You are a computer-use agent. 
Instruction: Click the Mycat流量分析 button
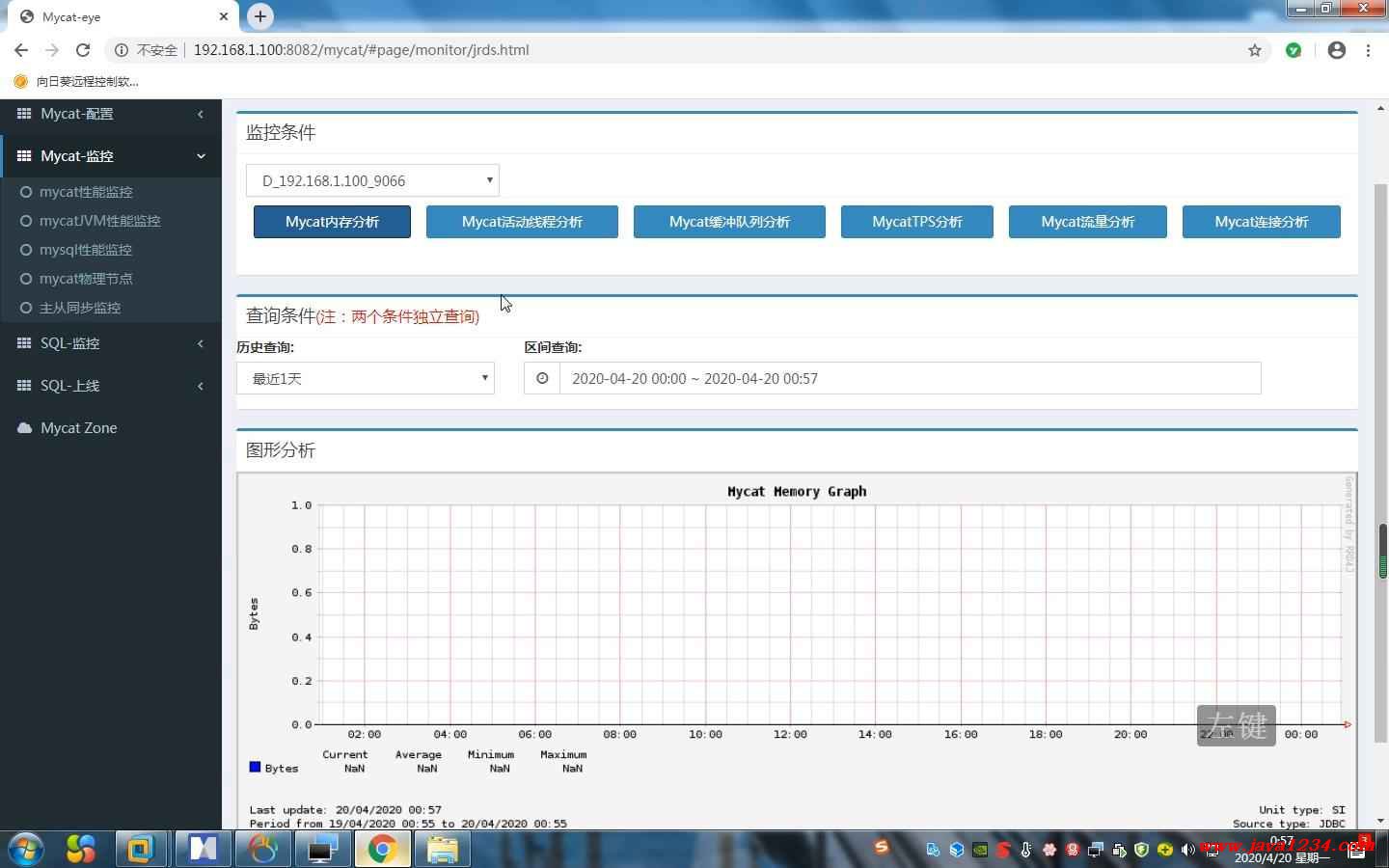click(1088, 222)
